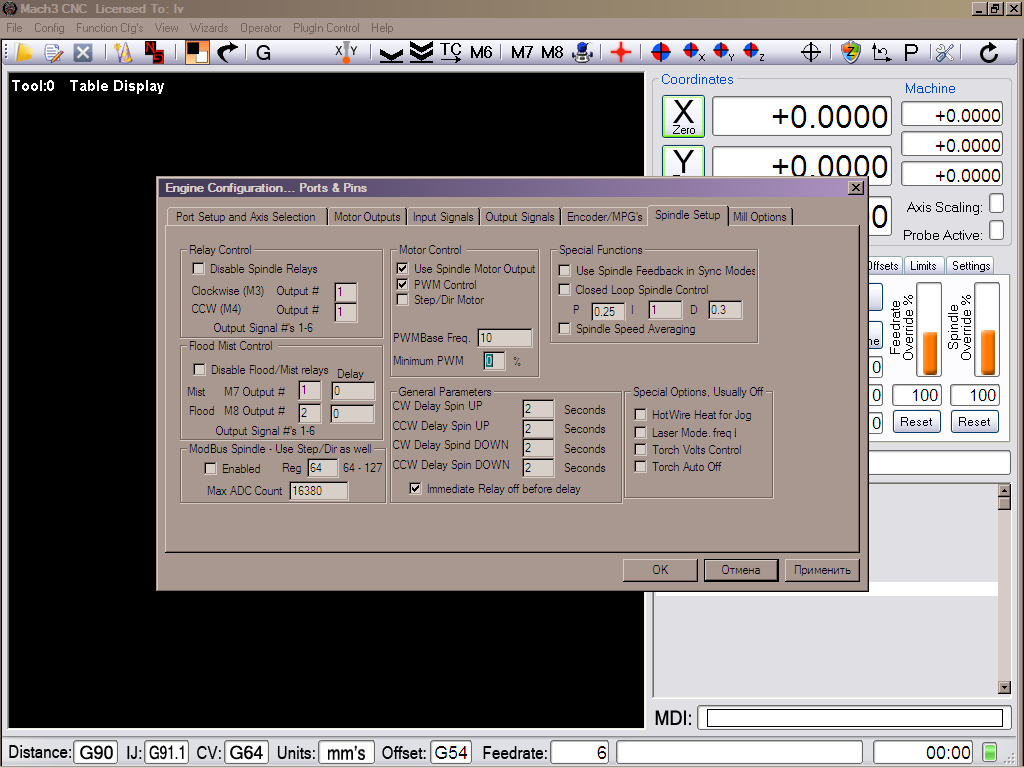This screenshot has height=768, width=1024.
Task: Click the Feedrate Override orange bar
Action: pyautogui.click(x=929, y=353)
